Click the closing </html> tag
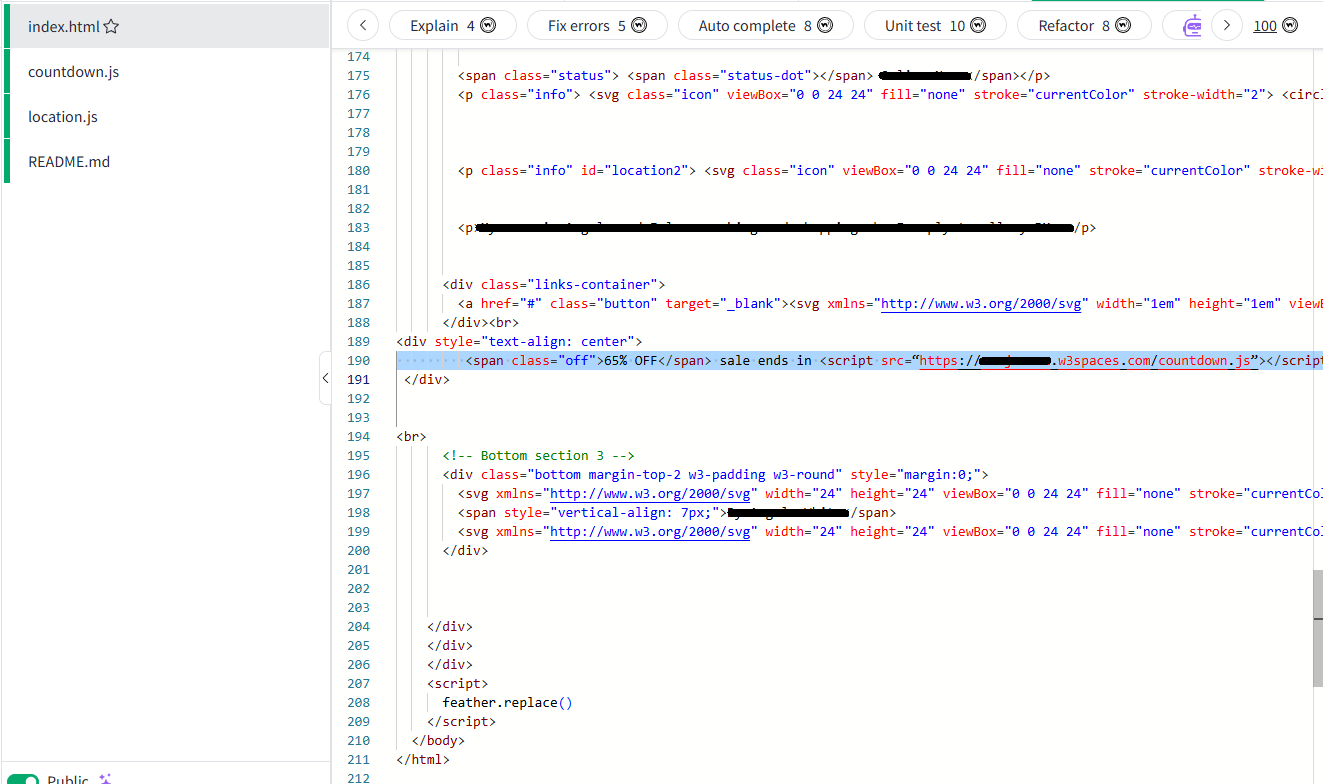The image size is (1323, 784). (423, 760)
